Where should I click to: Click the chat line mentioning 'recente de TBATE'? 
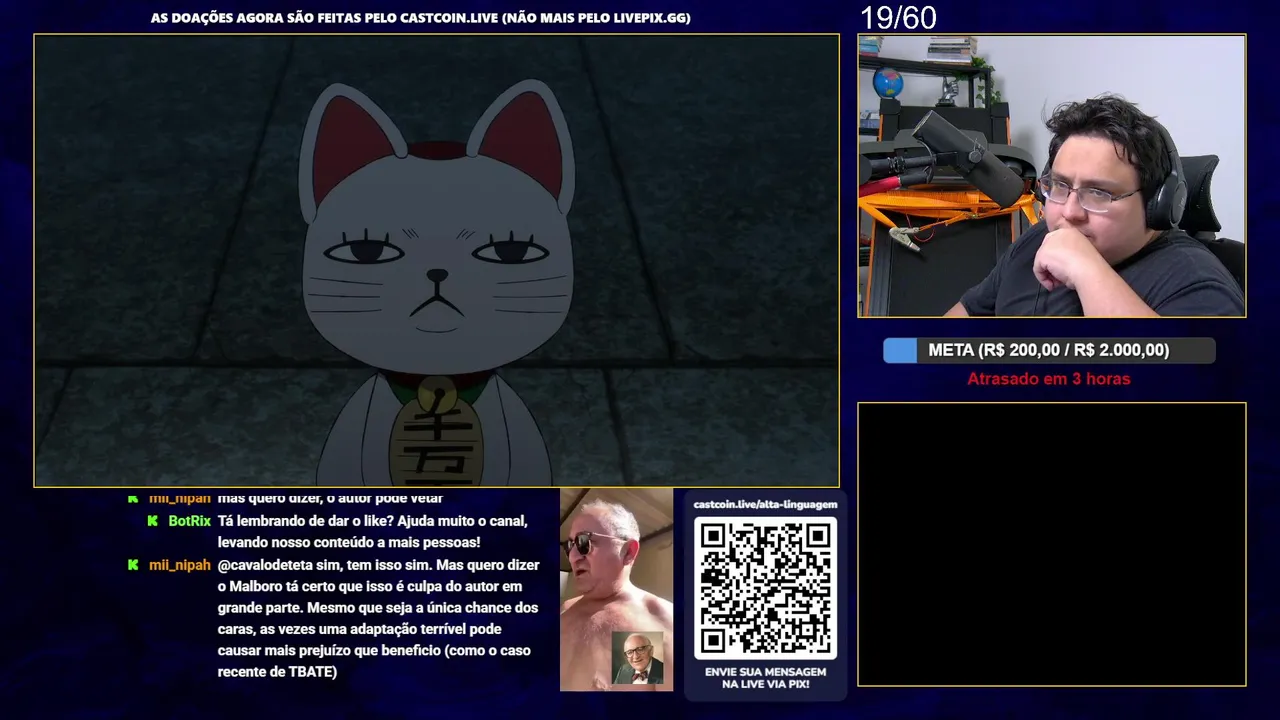click(277, 672)
